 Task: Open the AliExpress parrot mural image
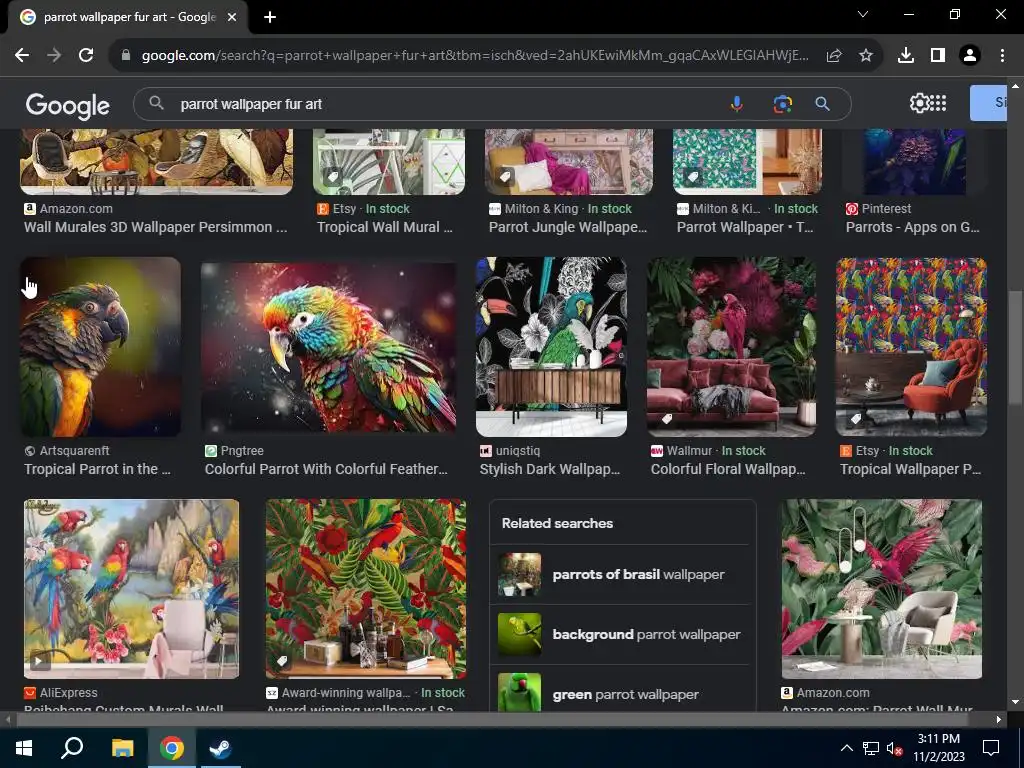point(131,589)
